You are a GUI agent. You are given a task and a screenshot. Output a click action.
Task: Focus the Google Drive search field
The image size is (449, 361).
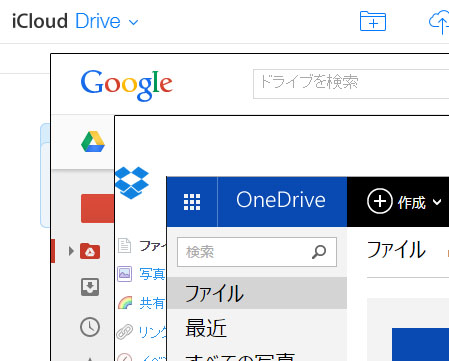point(351,84)
